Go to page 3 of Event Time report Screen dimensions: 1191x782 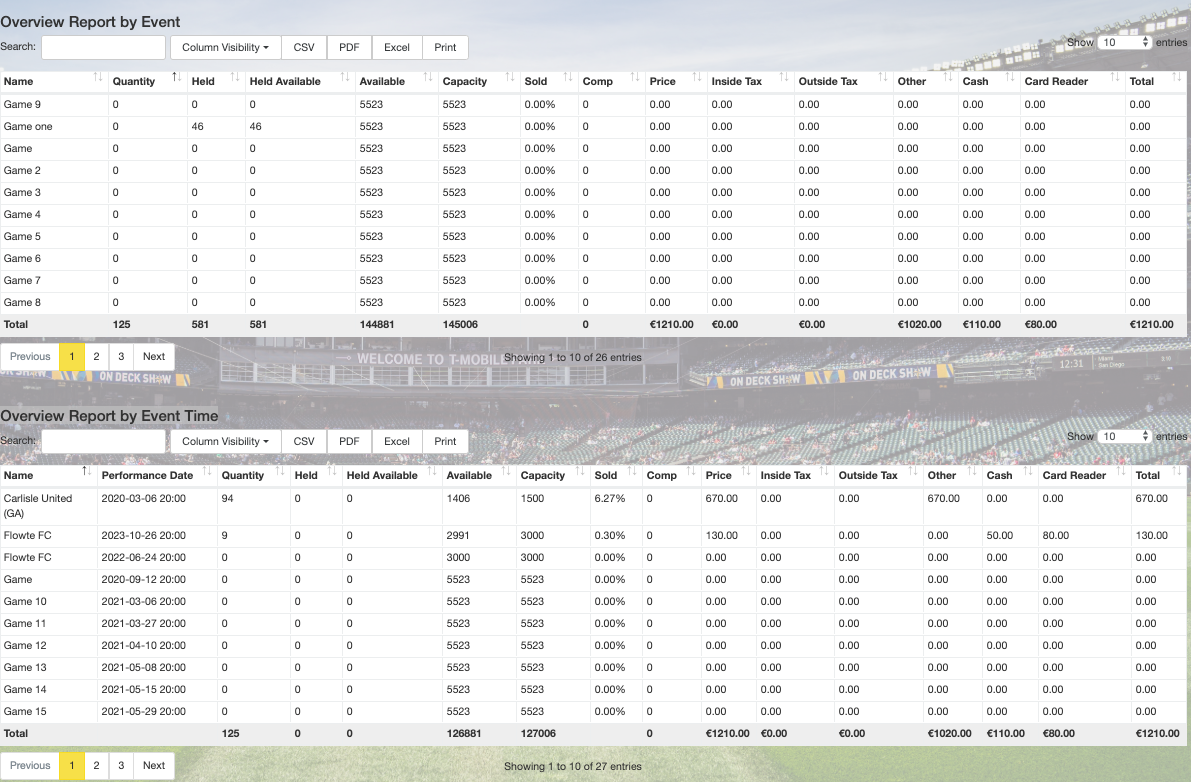[x=121, y=765]
